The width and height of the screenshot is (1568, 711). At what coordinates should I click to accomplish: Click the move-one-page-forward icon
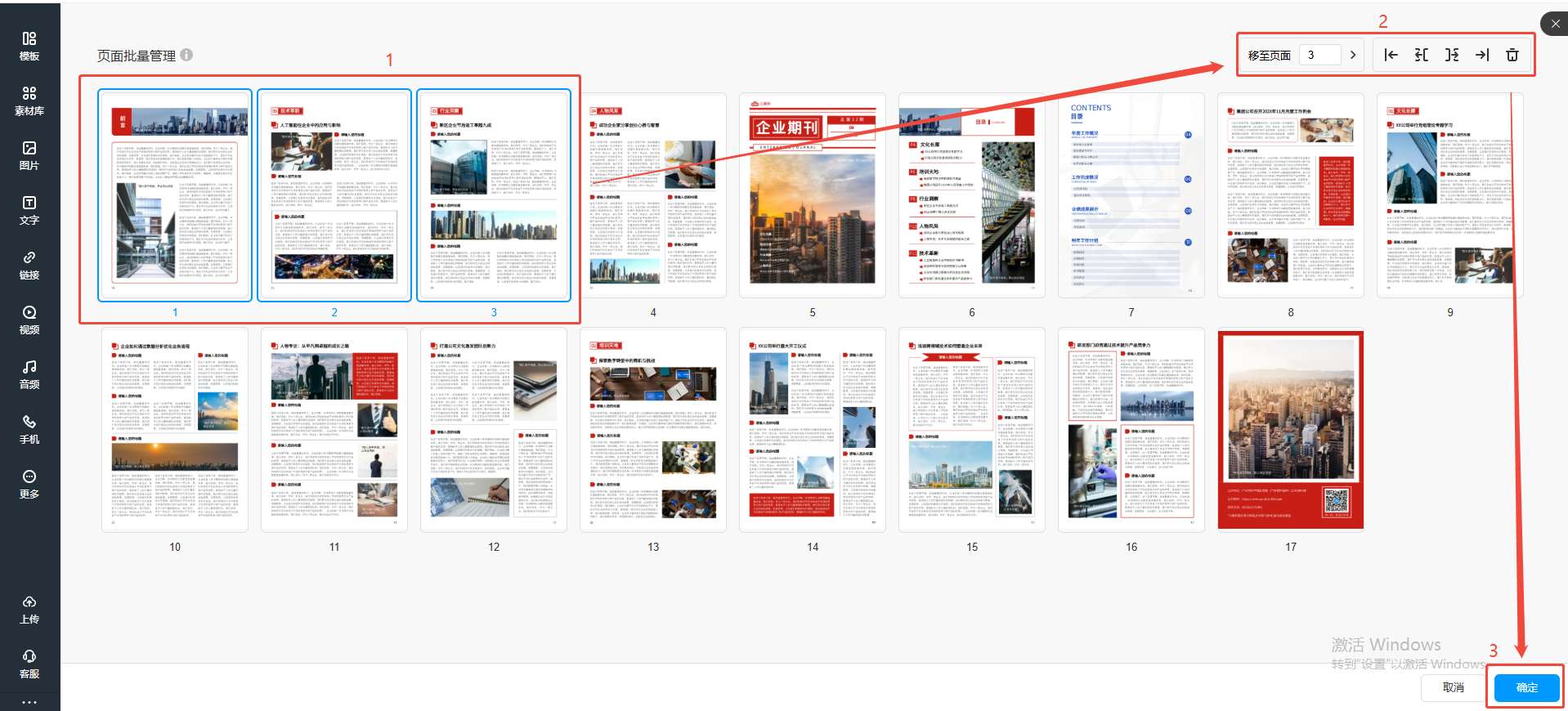[1452, 55]
